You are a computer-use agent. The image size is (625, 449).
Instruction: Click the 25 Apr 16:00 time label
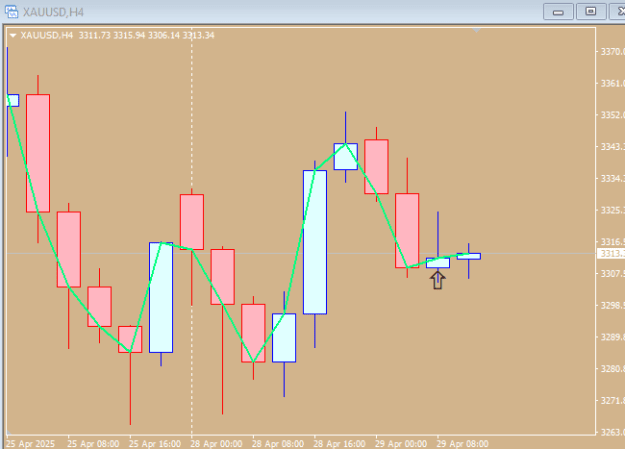tap(155, 444)
